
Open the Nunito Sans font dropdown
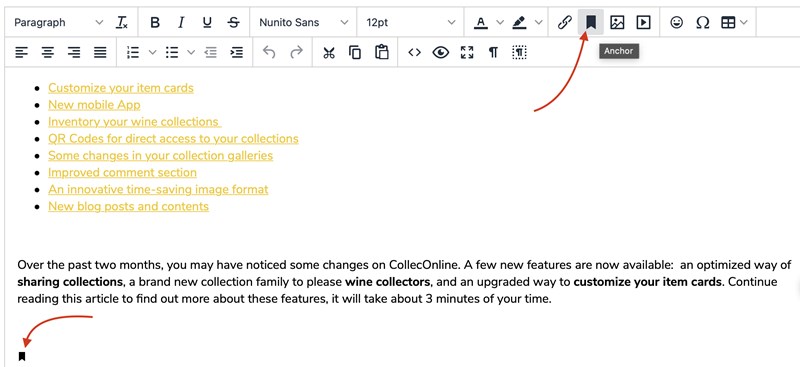click(304, 22)
